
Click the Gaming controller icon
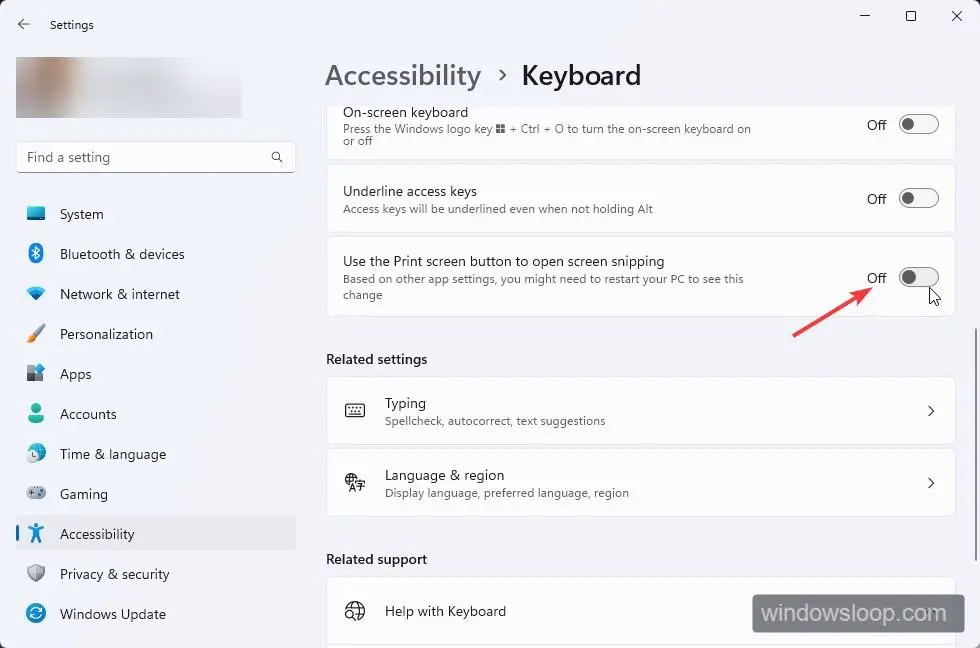(36, 493)
